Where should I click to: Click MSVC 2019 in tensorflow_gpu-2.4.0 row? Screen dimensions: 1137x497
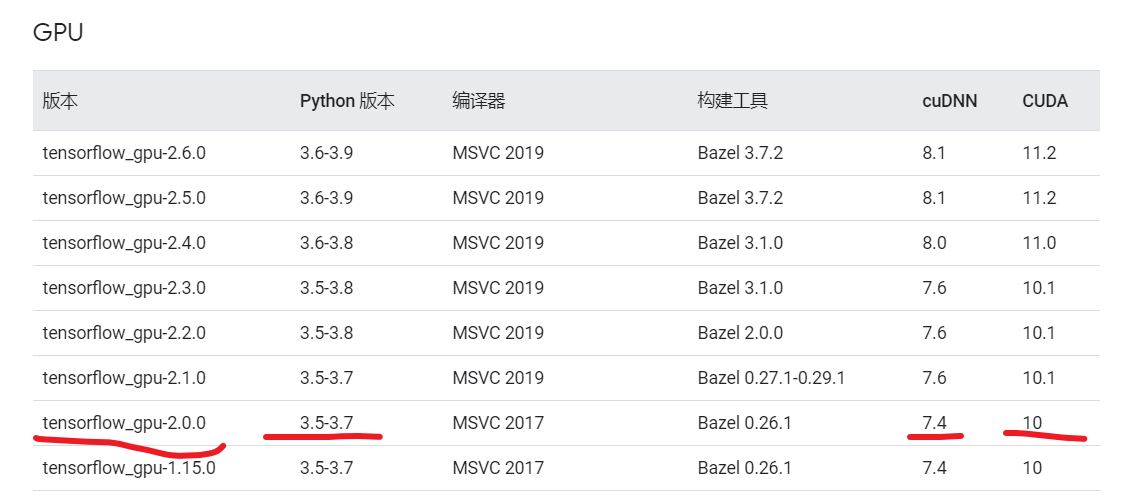coord(498,243)
